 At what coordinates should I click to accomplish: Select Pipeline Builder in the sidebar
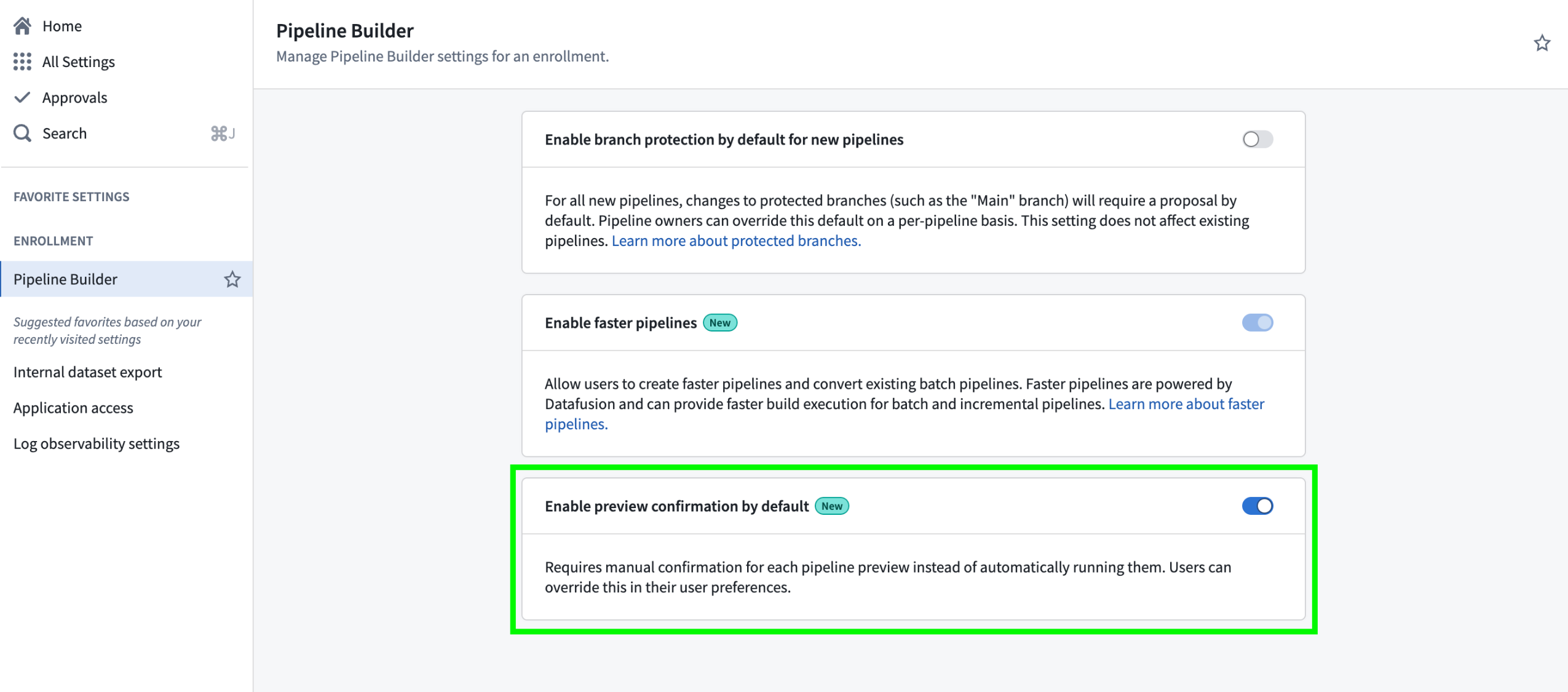pyautogui.click(x=65, y=279)
